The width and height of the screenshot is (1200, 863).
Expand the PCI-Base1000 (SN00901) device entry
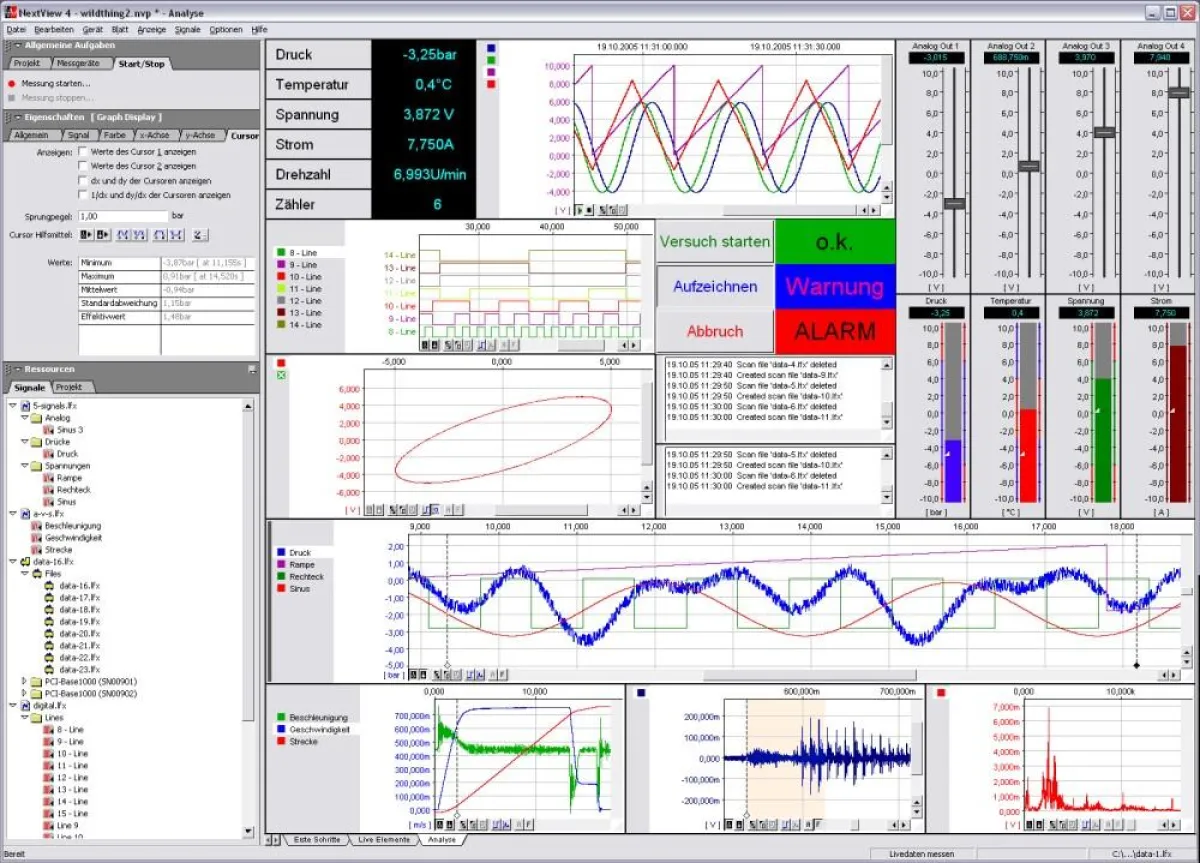[22, 680]
